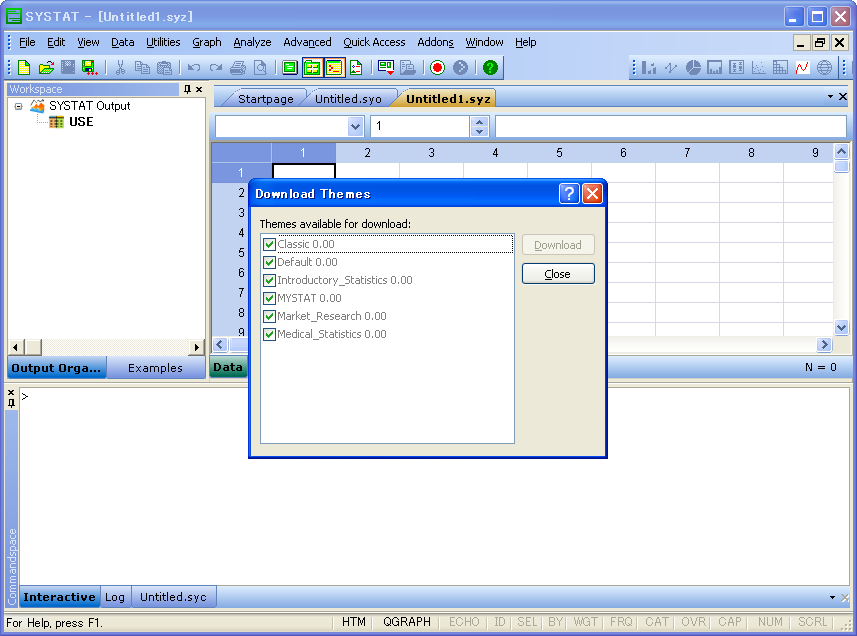
Task: Uncheck the Market_Research 0.00 checkbox
Action: [269, 316]
